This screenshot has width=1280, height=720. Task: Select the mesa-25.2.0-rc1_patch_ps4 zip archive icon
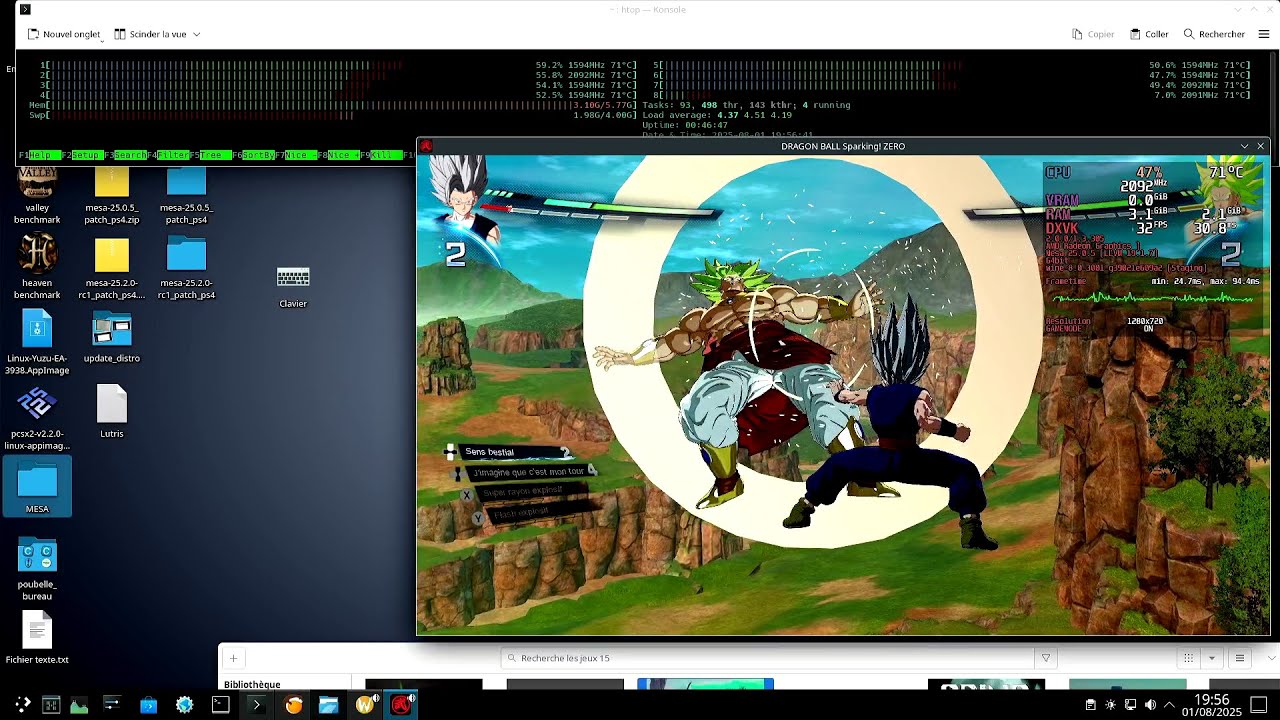(112, 268)
